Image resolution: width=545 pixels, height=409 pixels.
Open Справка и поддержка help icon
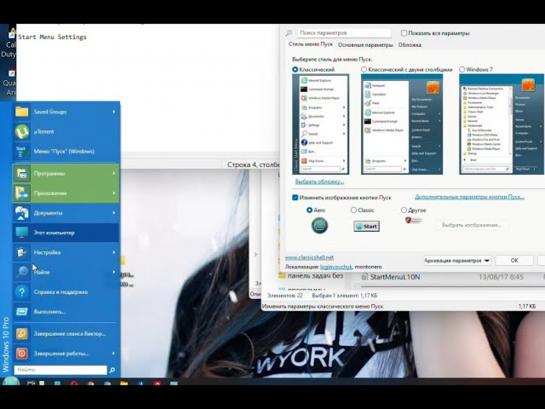coord(22,292)
